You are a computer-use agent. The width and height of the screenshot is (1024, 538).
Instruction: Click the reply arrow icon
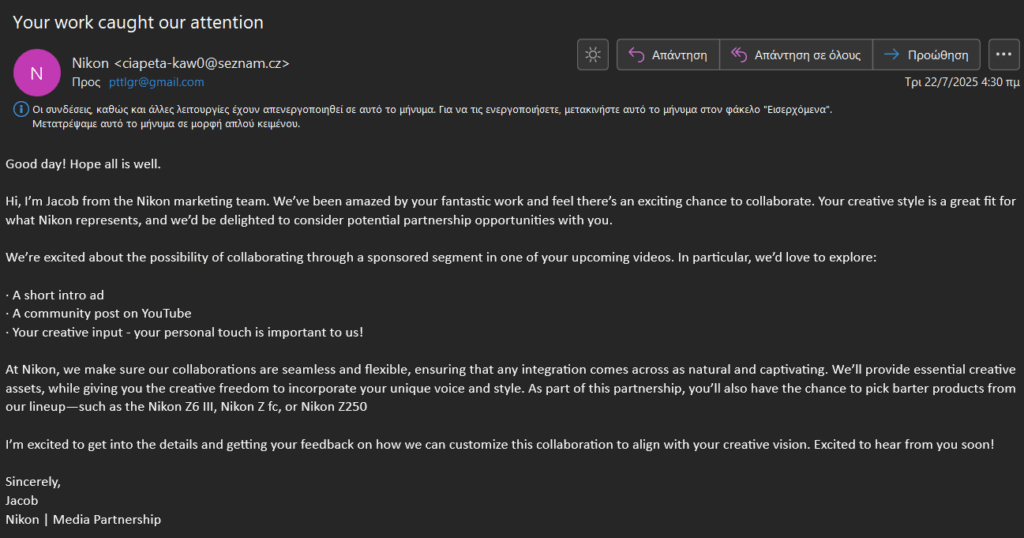tap(636, 55)
